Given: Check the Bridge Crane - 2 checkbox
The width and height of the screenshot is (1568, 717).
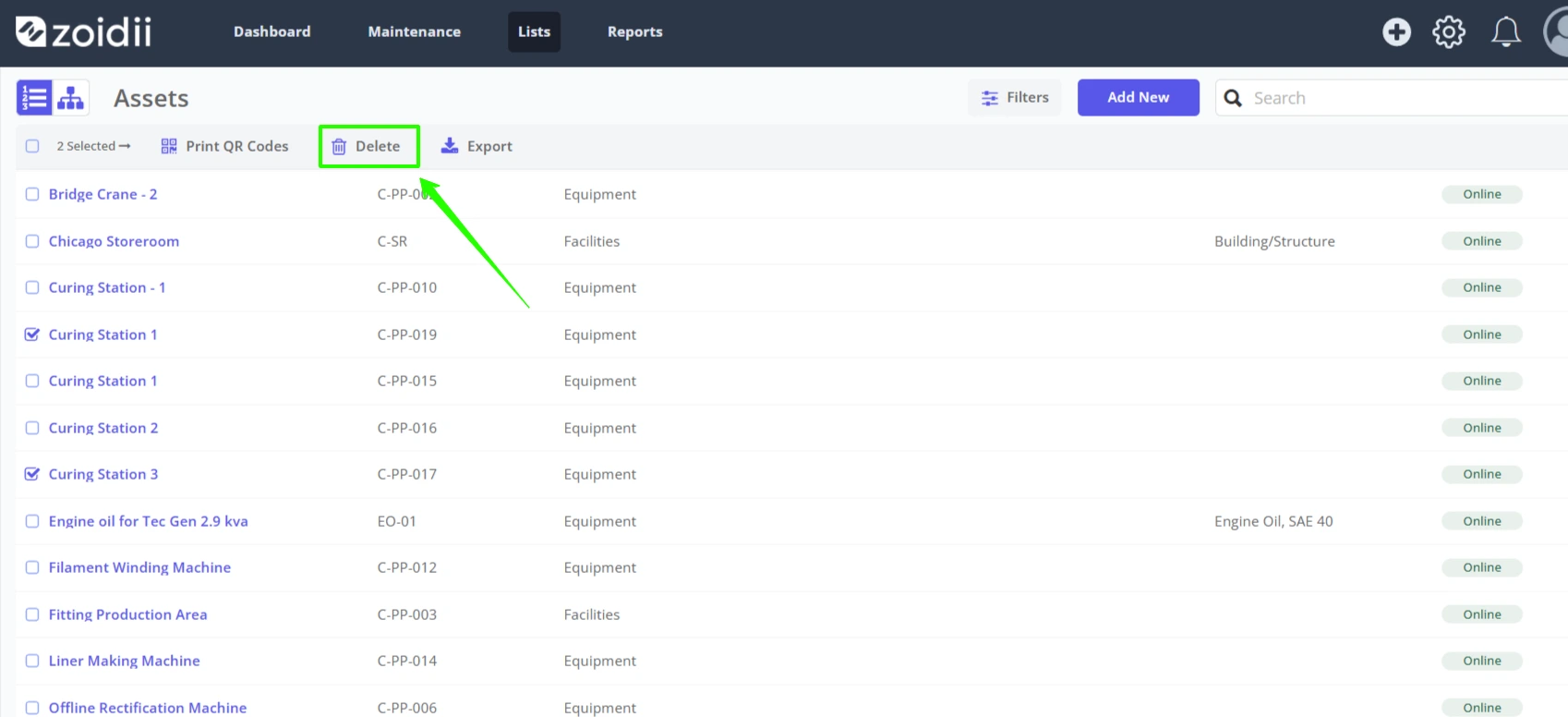Looking at the screenshot, I should tap(32, 194).
